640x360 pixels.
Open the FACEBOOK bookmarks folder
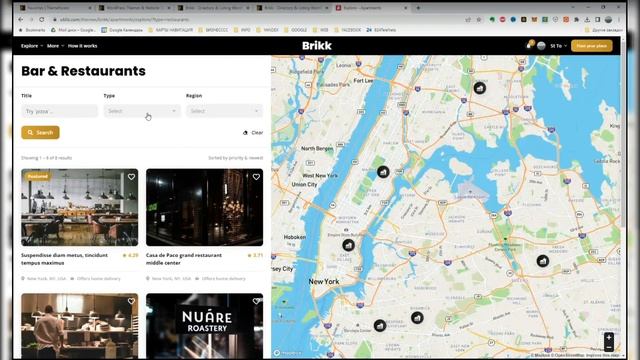click(x=347, y=30)
